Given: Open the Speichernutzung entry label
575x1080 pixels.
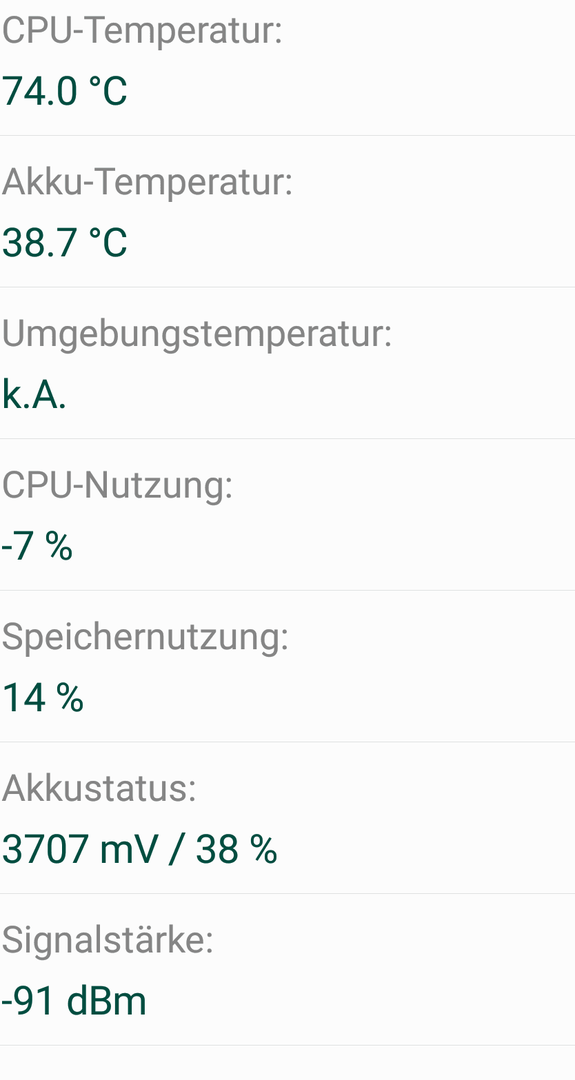Looking at the screenshot, I should (145, 638).
